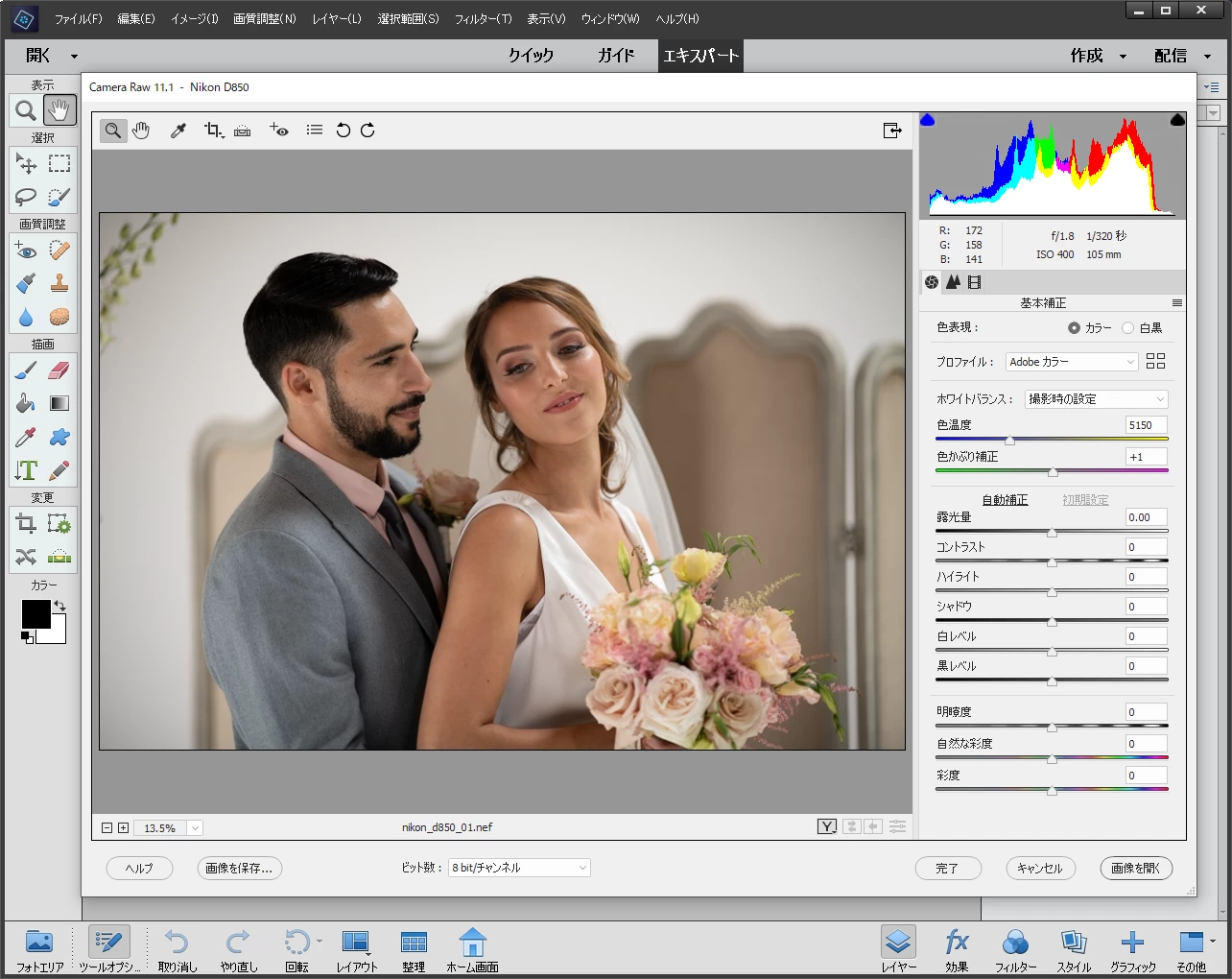Expand the 回転 rotate options arrow

(x=320, y=941)
